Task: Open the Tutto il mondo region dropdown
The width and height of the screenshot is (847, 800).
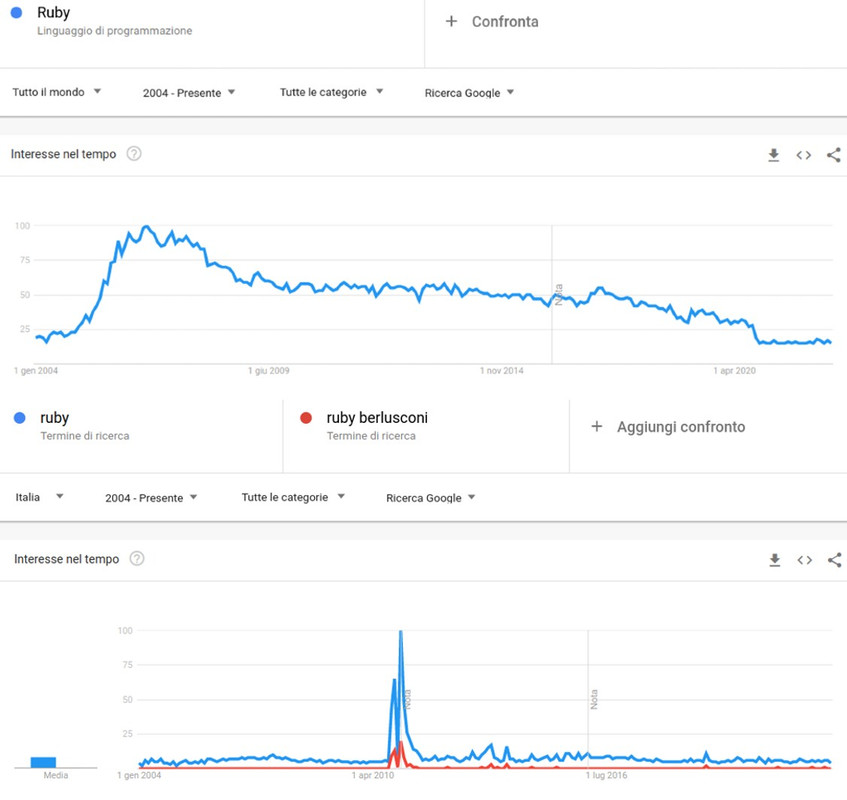Action: [x=57, y=92]
